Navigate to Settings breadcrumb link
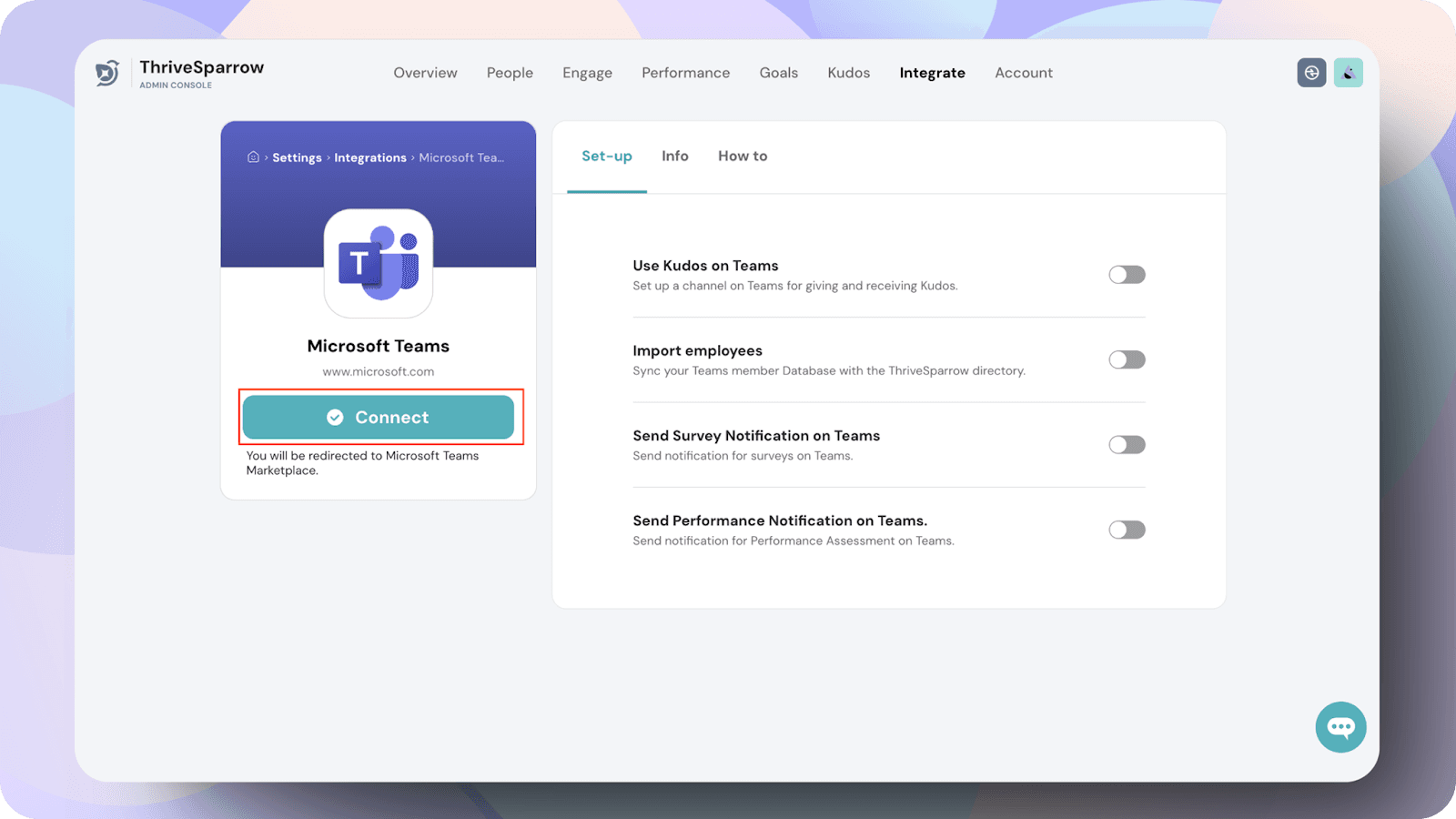The width and height of the screenshot is (1456, 819). [x=297, y=158]
